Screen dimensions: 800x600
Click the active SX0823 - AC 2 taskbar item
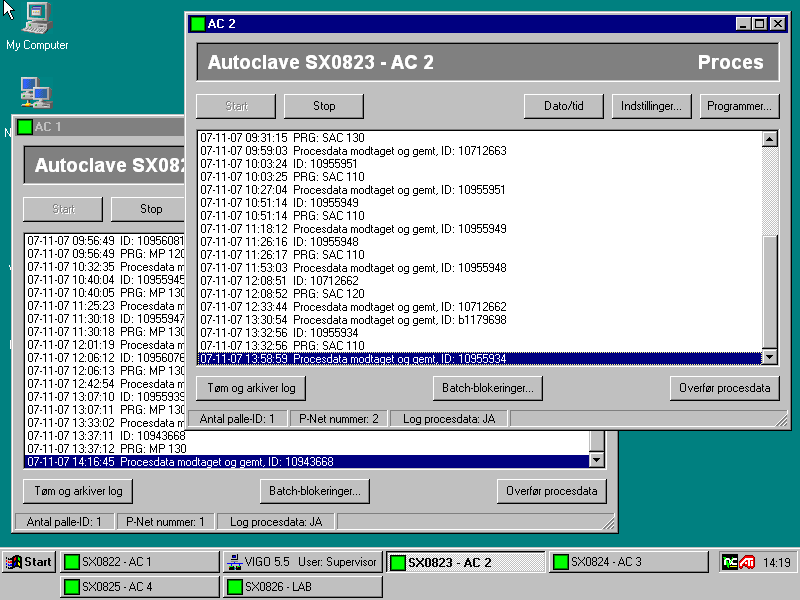466,562
